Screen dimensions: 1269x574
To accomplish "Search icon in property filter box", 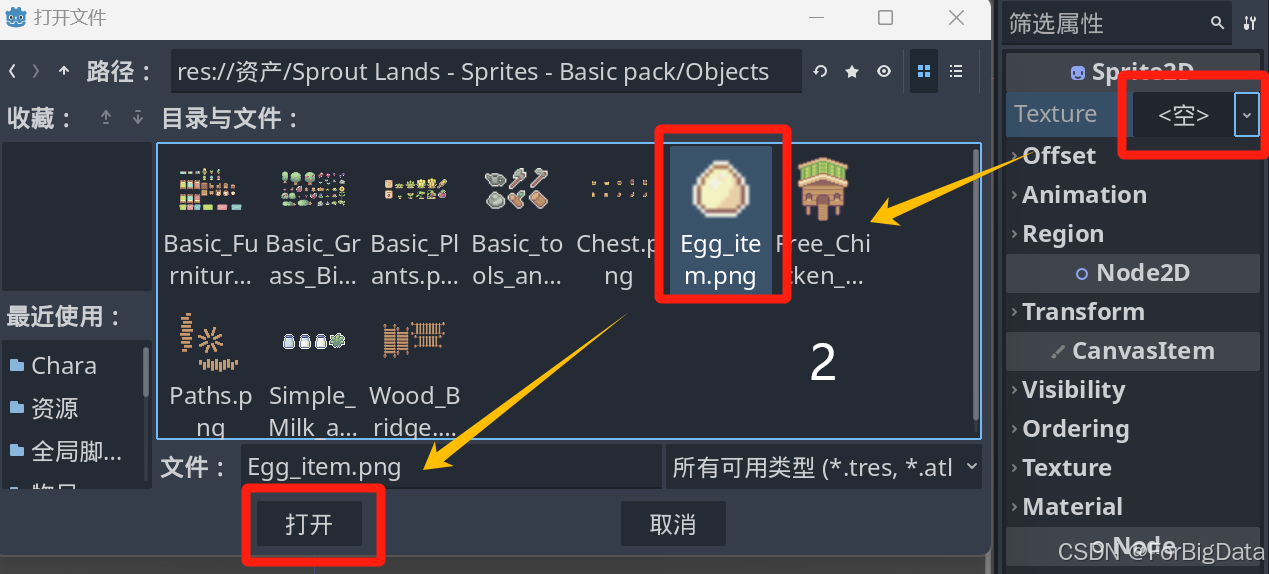I will pos(1217,23).
